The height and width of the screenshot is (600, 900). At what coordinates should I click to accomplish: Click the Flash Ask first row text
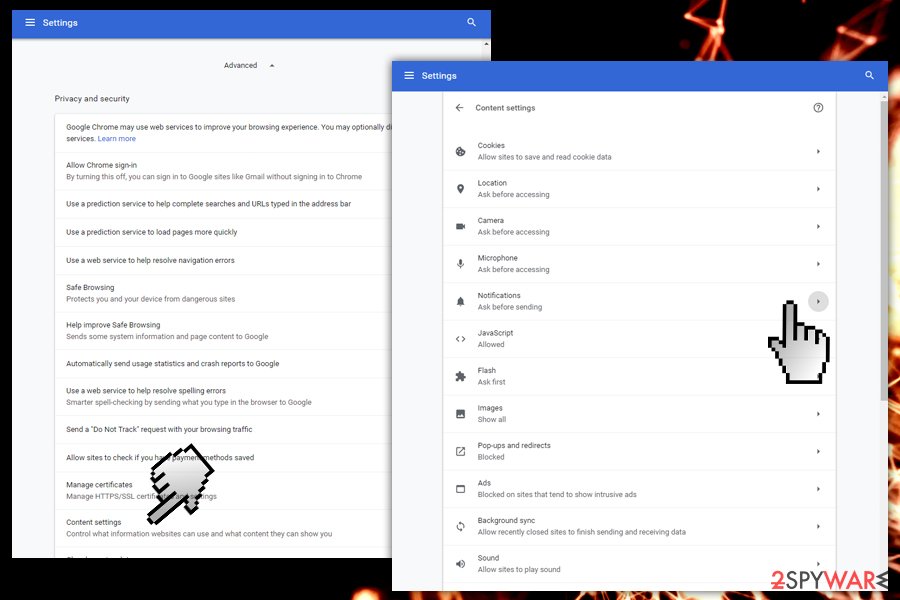coord(491,376)
